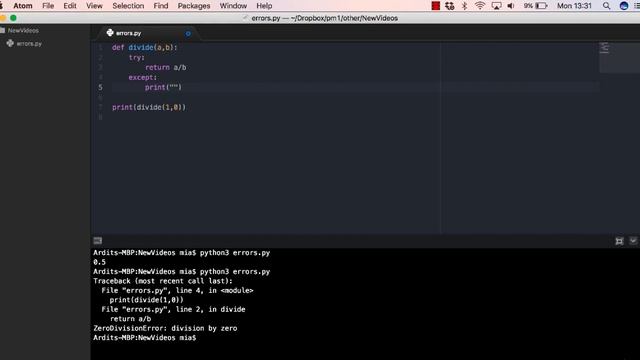Viewport: 640px width, 360px height.
Task: Open the Selection menu
Action: tap(128, 6)
